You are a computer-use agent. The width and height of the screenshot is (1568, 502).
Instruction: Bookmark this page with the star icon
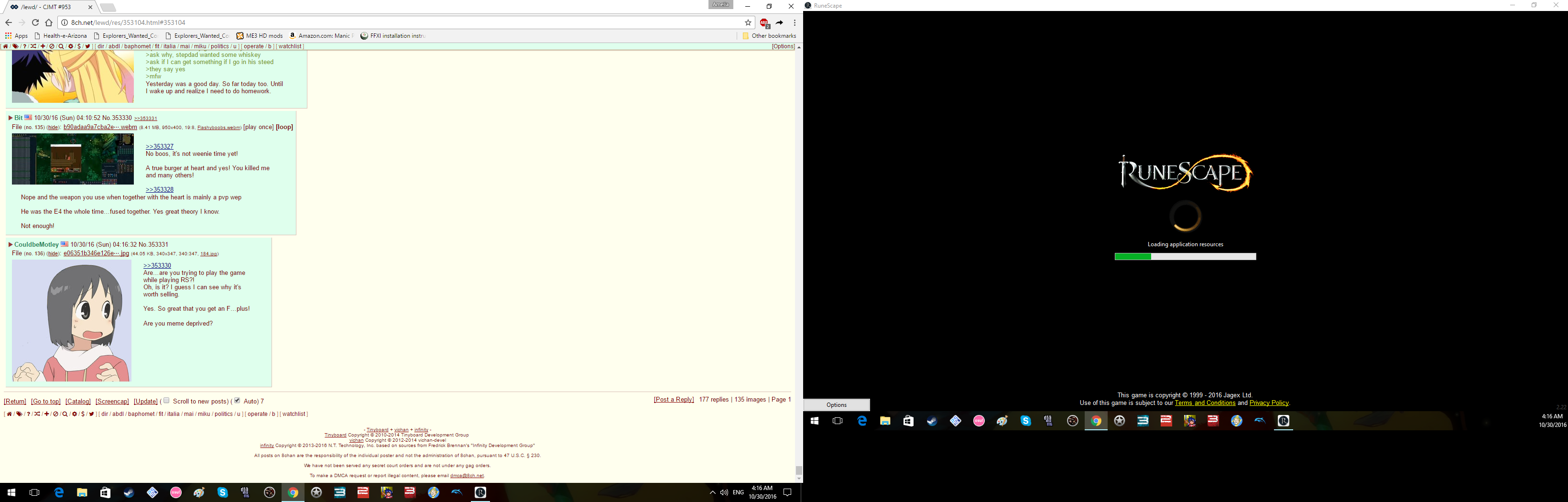748,22
